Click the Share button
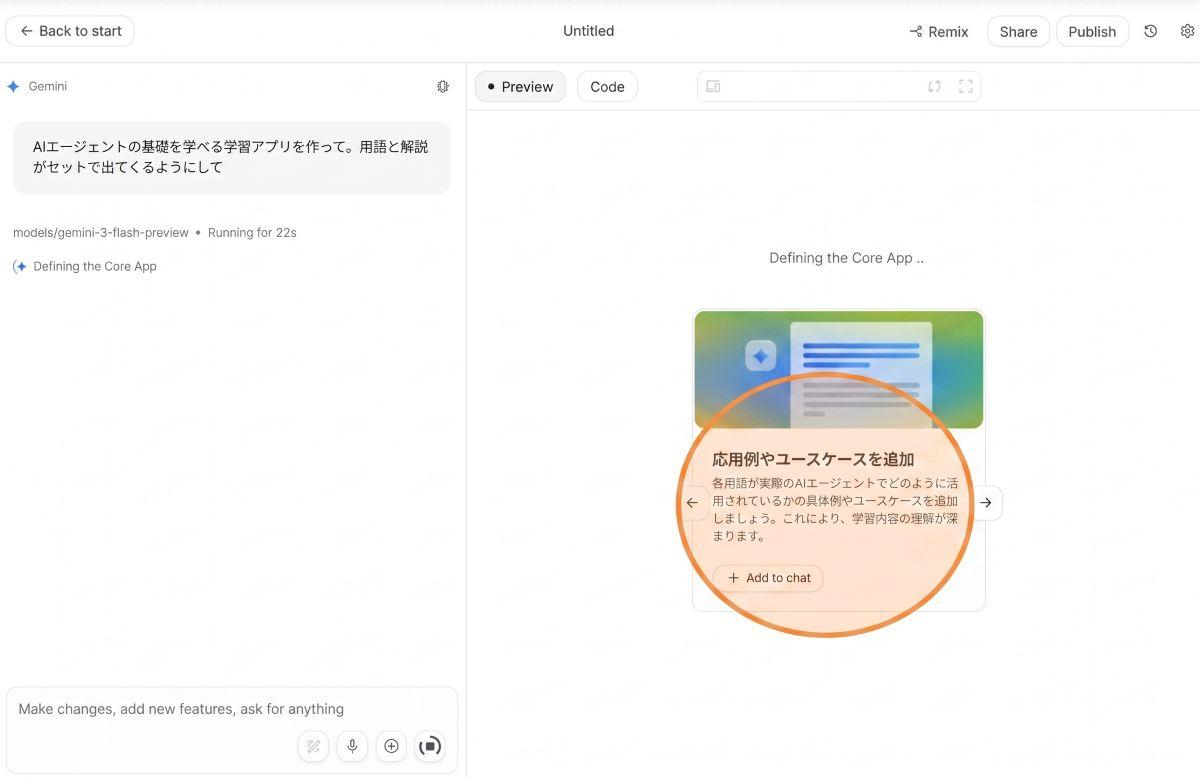This screenshot has height=777, width=1200. 1018,32
